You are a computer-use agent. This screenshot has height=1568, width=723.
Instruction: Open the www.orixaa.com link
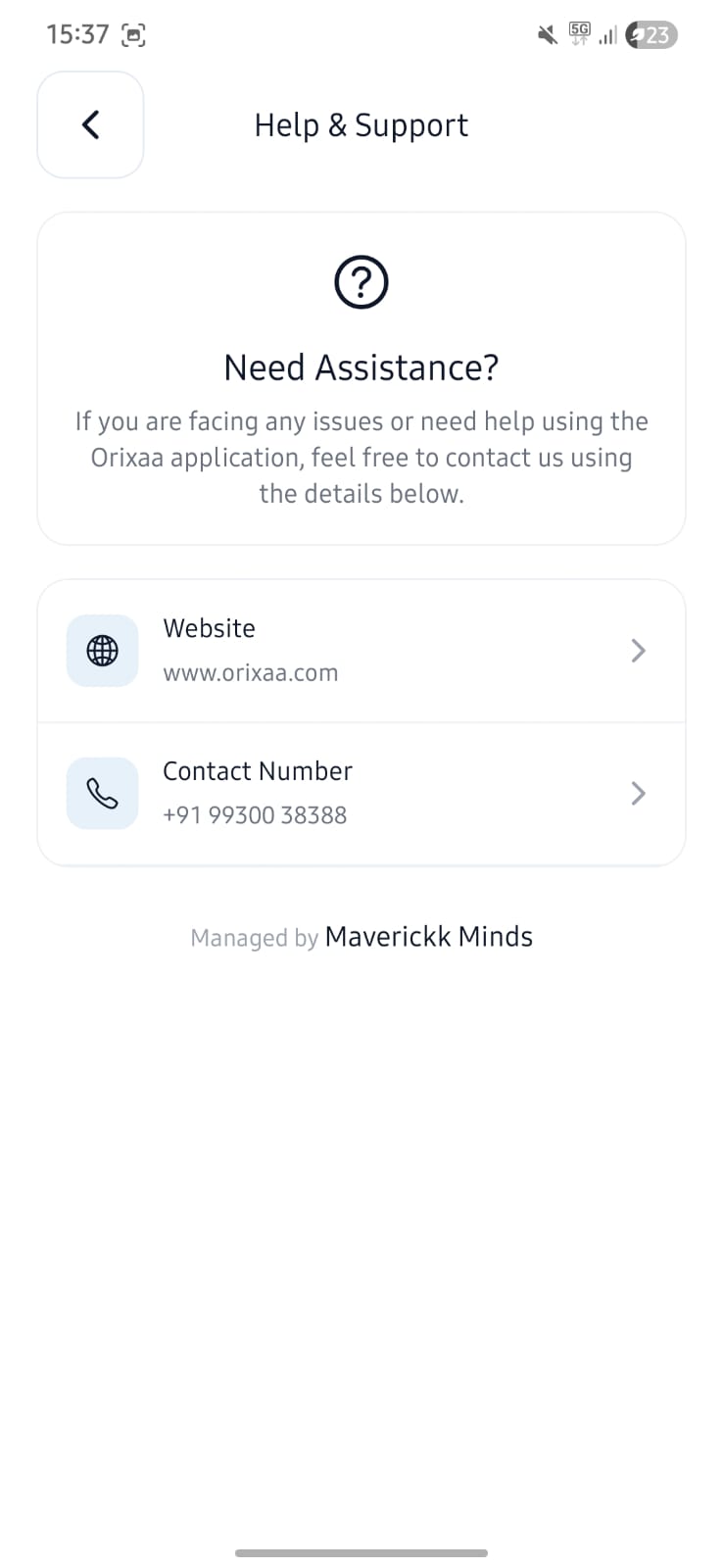250,673
